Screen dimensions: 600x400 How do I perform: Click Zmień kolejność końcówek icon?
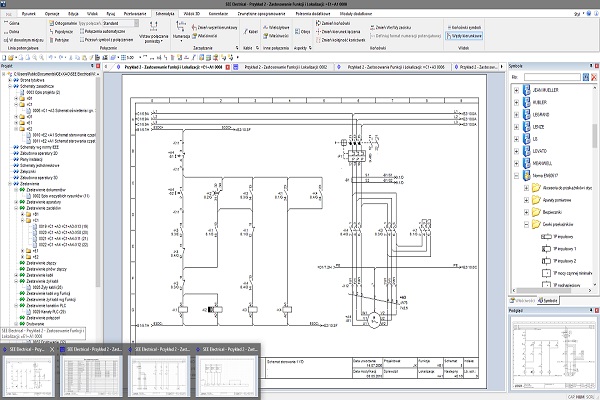318,40
